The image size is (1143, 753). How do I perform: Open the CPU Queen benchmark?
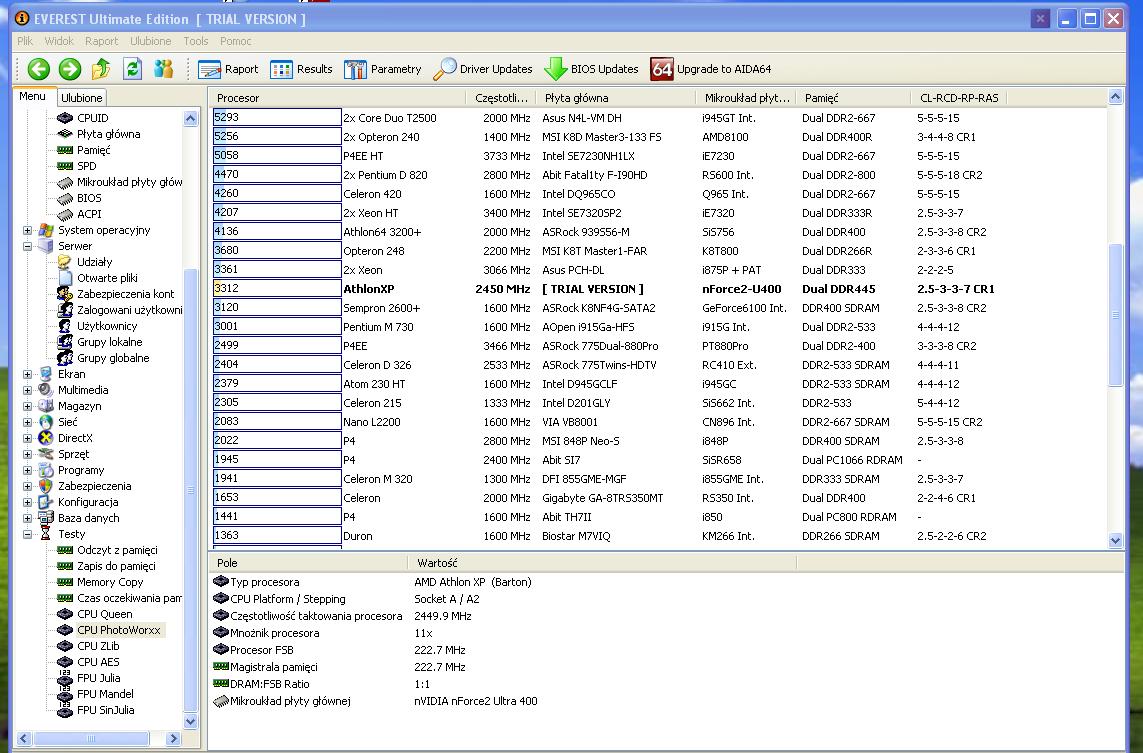[105, 615]
